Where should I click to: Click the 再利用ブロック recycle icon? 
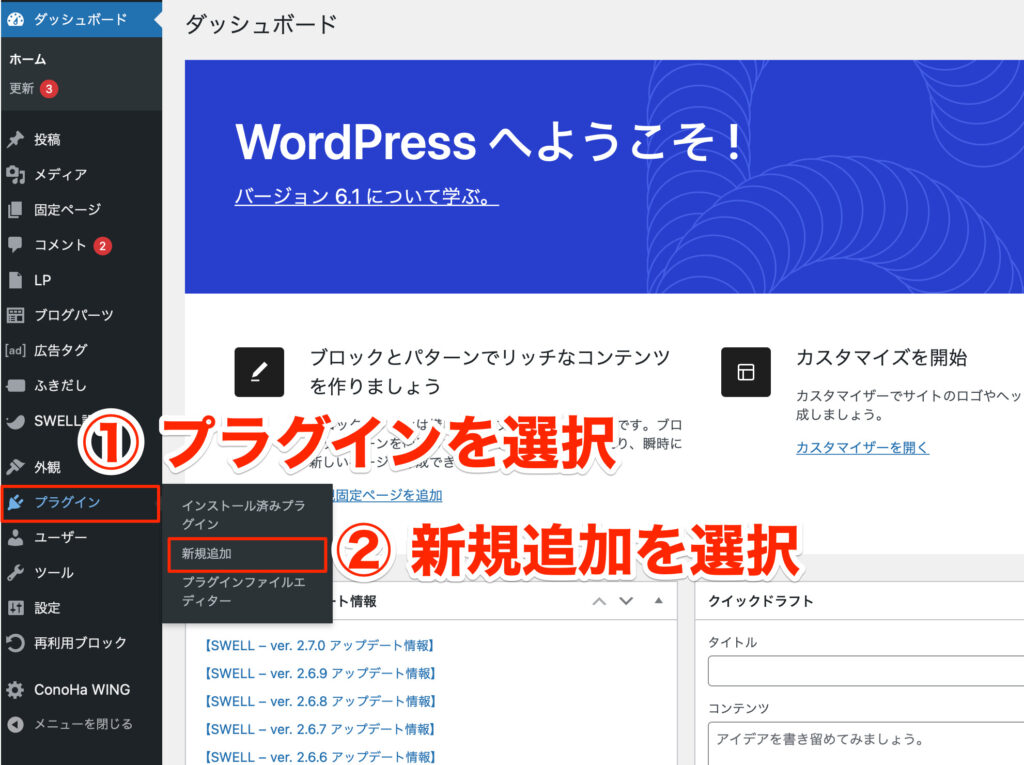(15, 643)
